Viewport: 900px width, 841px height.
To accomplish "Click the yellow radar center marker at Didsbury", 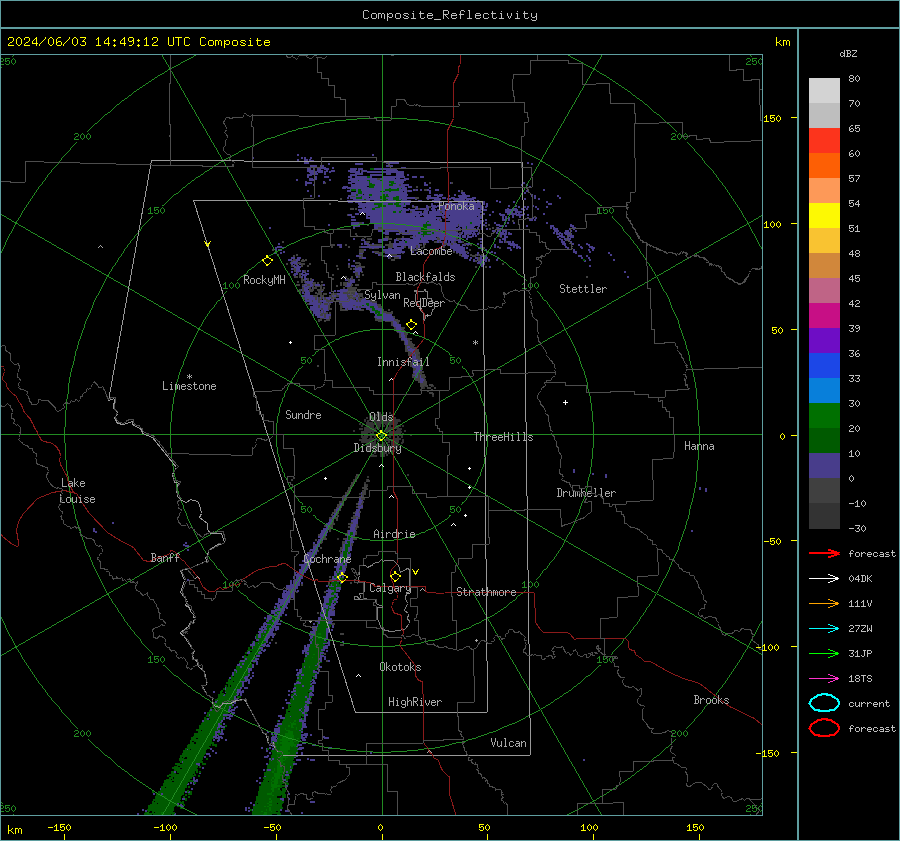I will (381, 435).
